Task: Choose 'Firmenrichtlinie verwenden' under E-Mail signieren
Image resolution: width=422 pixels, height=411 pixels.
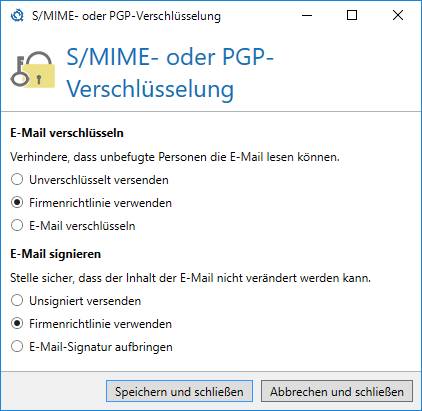Action: (x=91, y=324)
